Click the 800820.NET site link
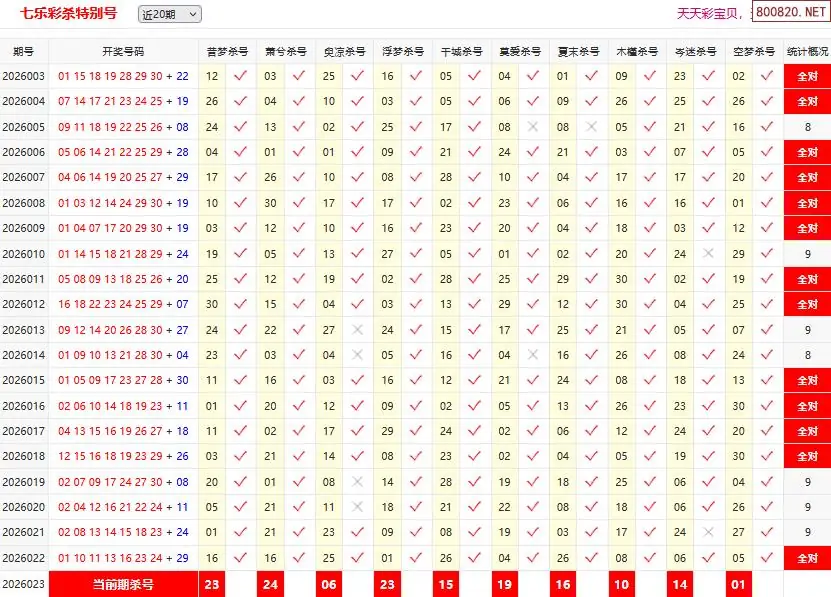This screenshot has width=831, height=597. coord(789,13)
